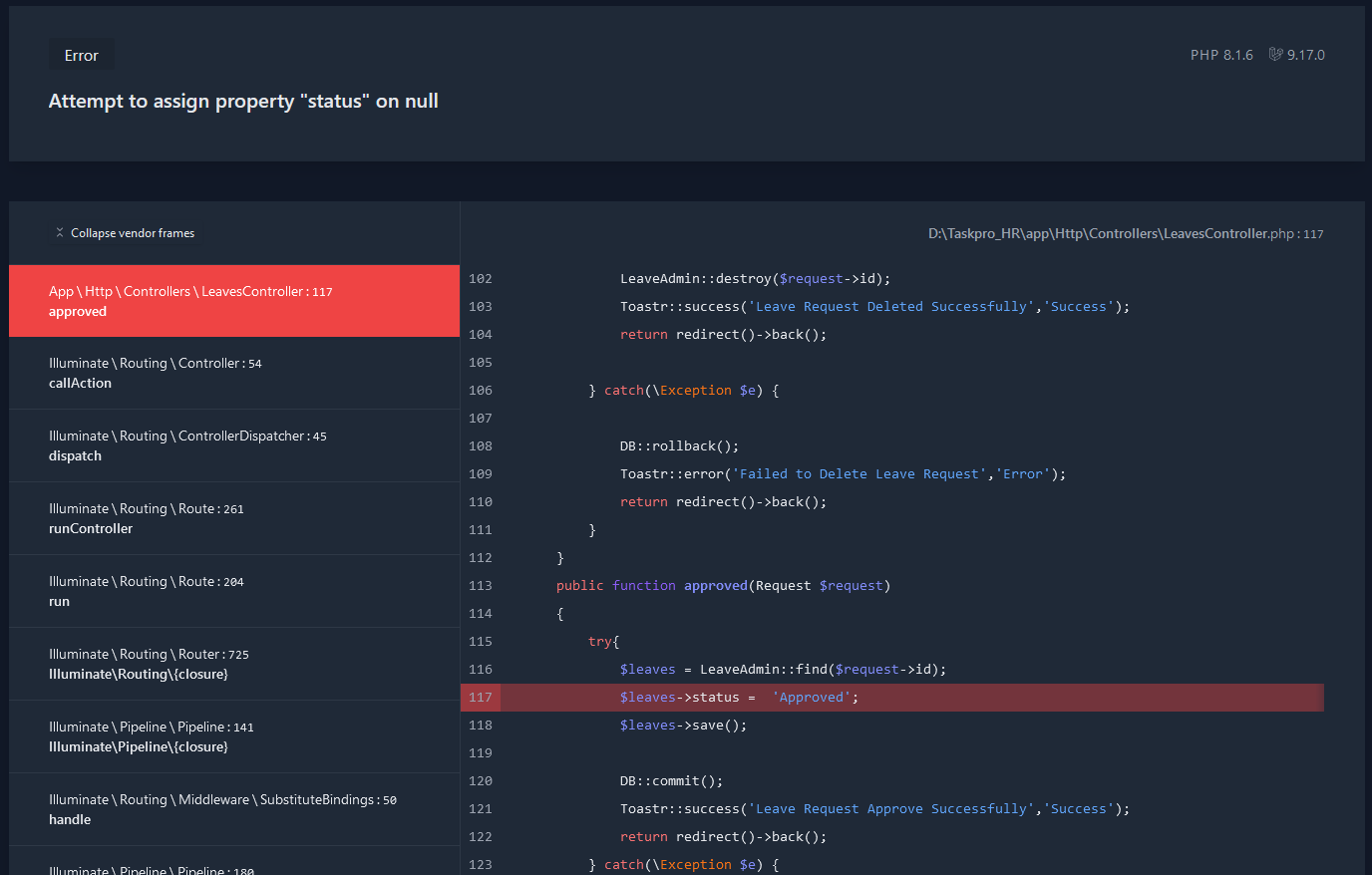1372x875 pixels.
Task: Open file path LeavesController.php:117 link
Action: [1126, 233]
